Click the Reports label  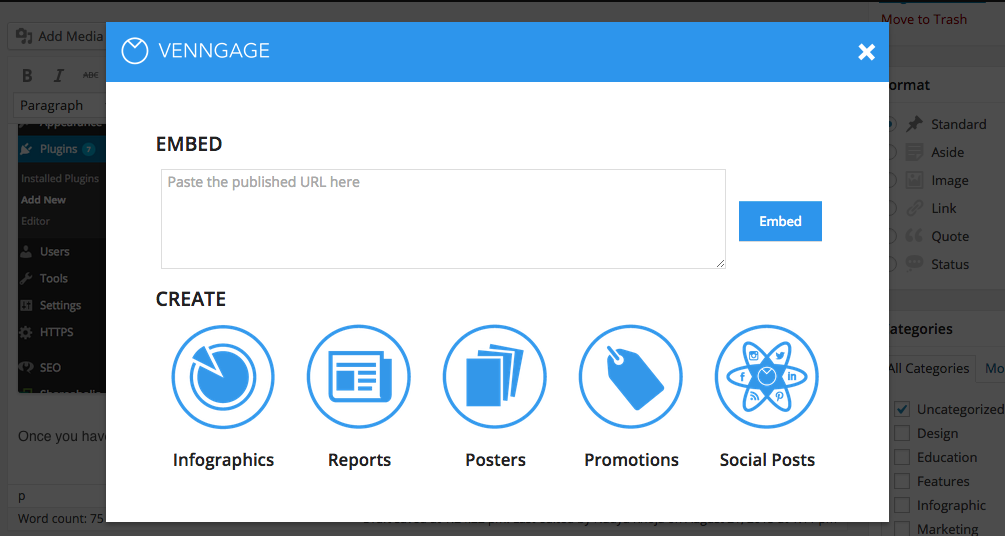point(360,460)
